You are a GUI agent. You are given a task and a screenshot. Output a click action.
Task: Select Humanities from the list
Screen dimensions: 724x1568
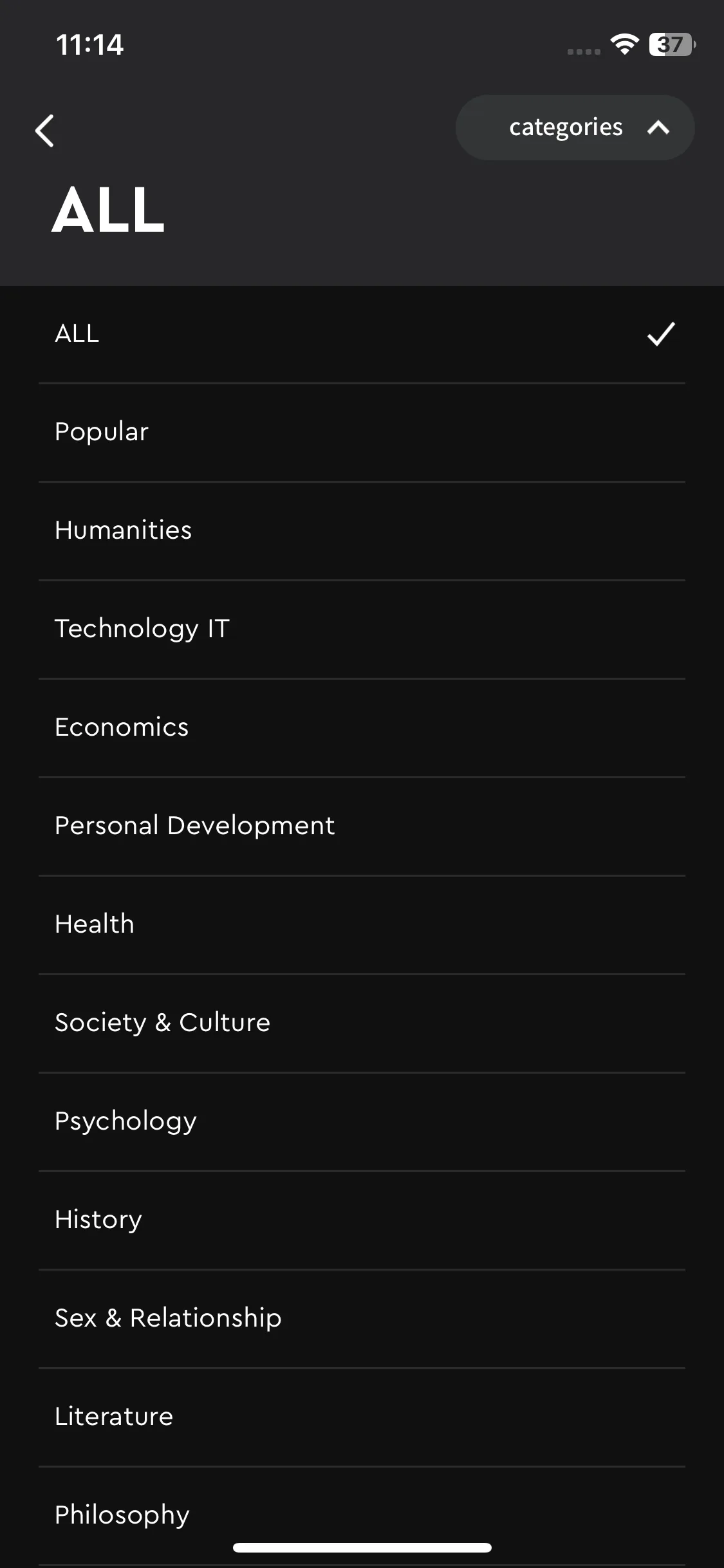(x=362, y=530)
